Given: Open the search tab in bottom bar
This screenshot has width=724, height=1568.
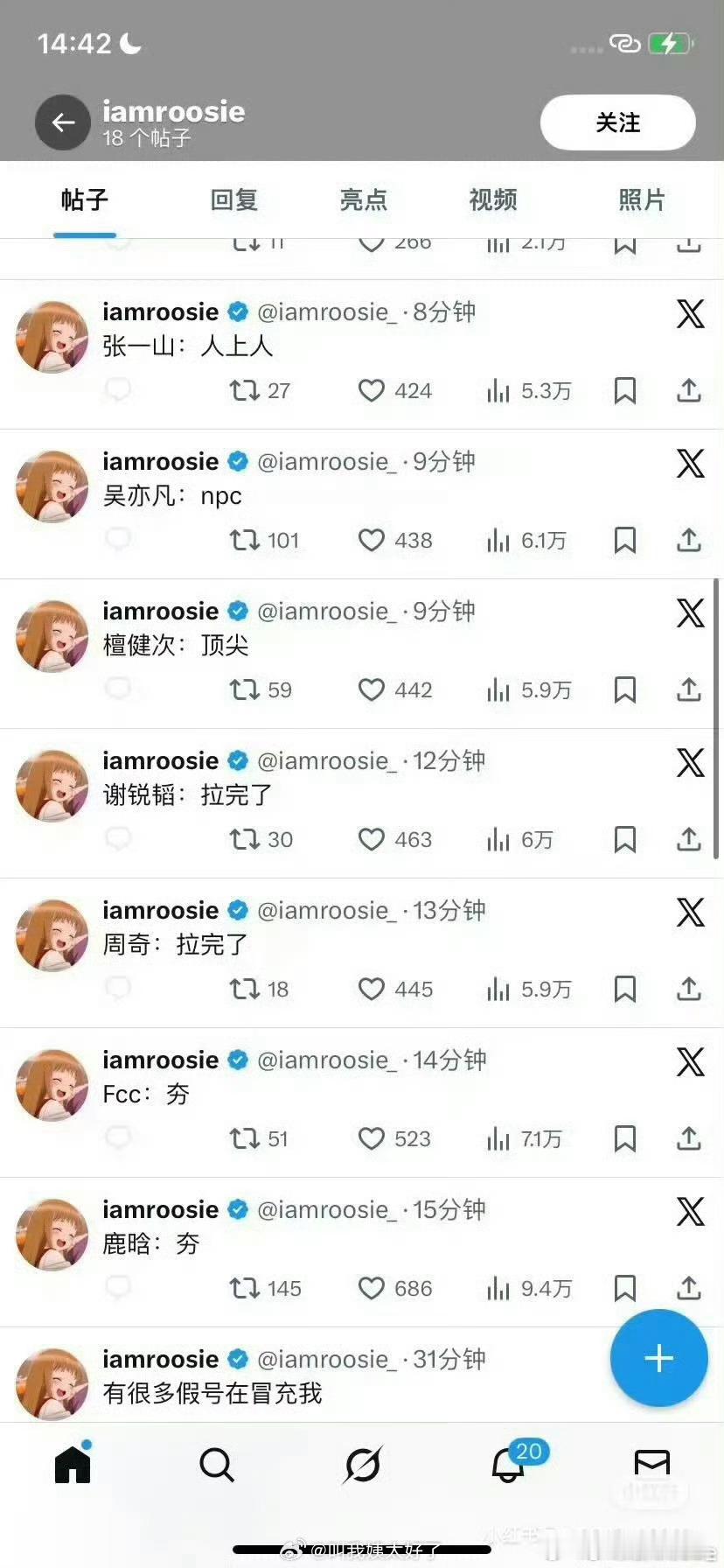Looking at the screenshot, I should tap(216, 1464).
